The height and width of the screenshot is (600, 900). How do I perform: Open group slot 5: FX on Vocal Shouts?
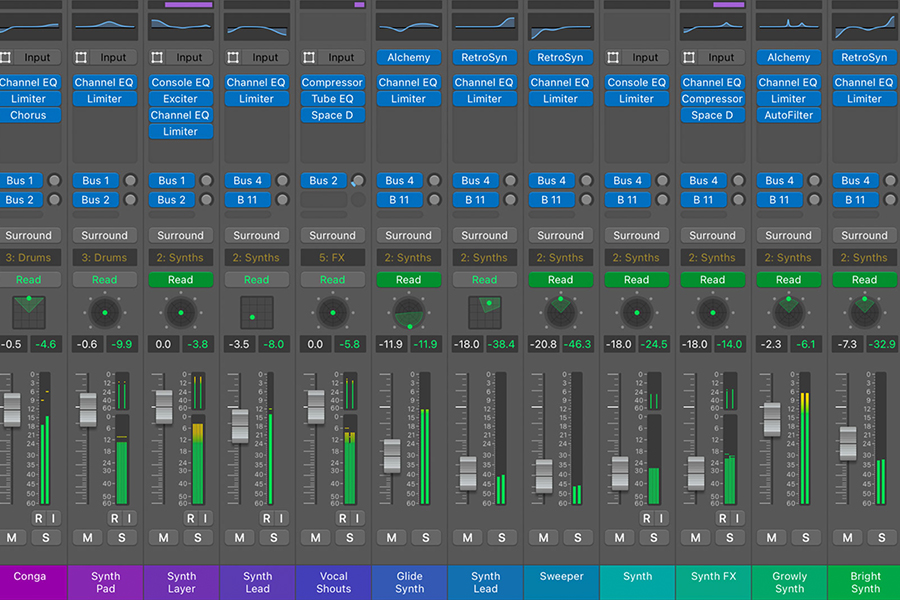pyautogui.click(x=332, y=258)
